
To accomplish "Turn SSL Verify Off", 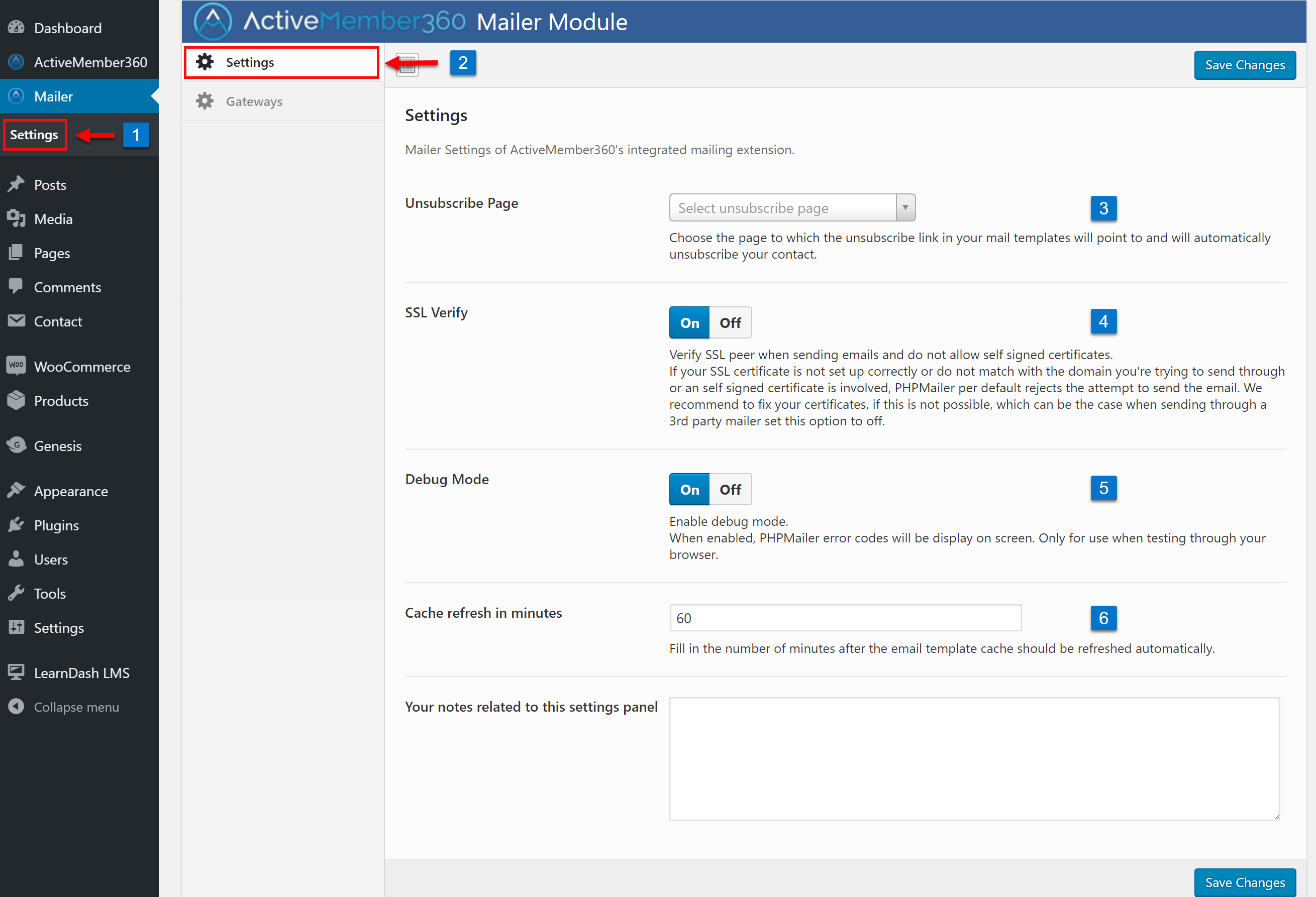I will 730,322.
